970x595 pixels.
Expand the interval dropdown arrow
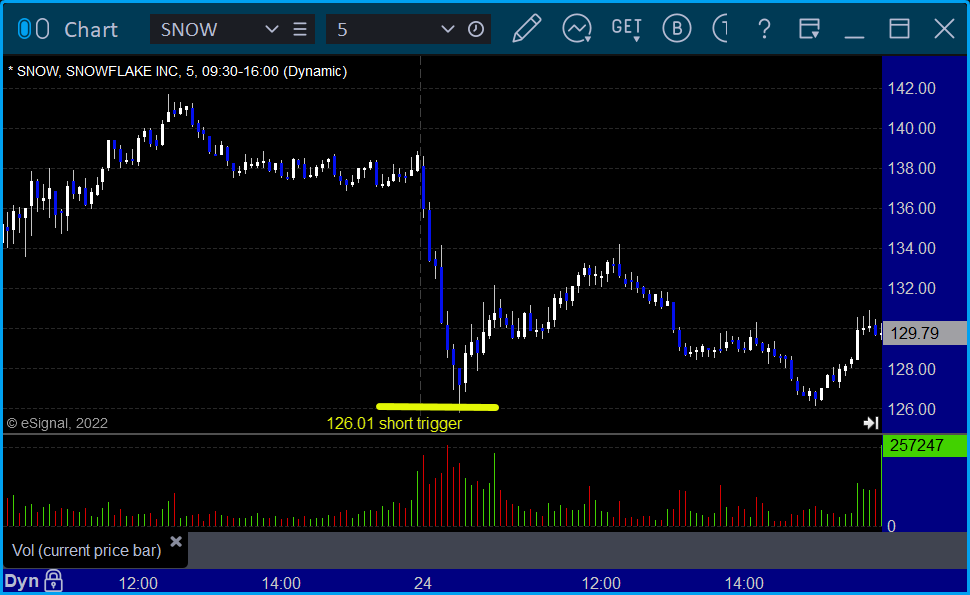click(448, 29)
